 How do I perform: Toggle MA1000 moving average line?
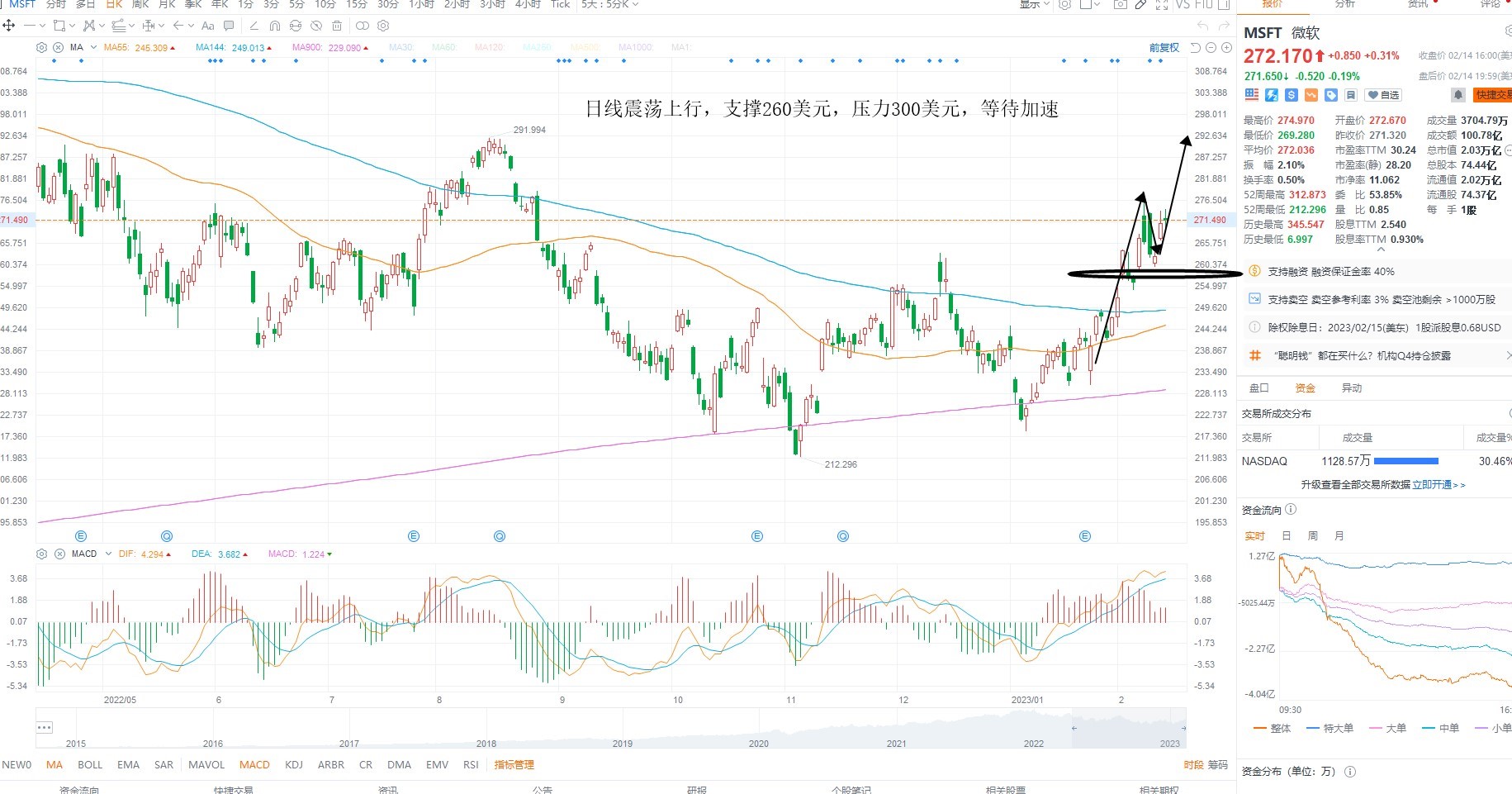coord(635,47)
